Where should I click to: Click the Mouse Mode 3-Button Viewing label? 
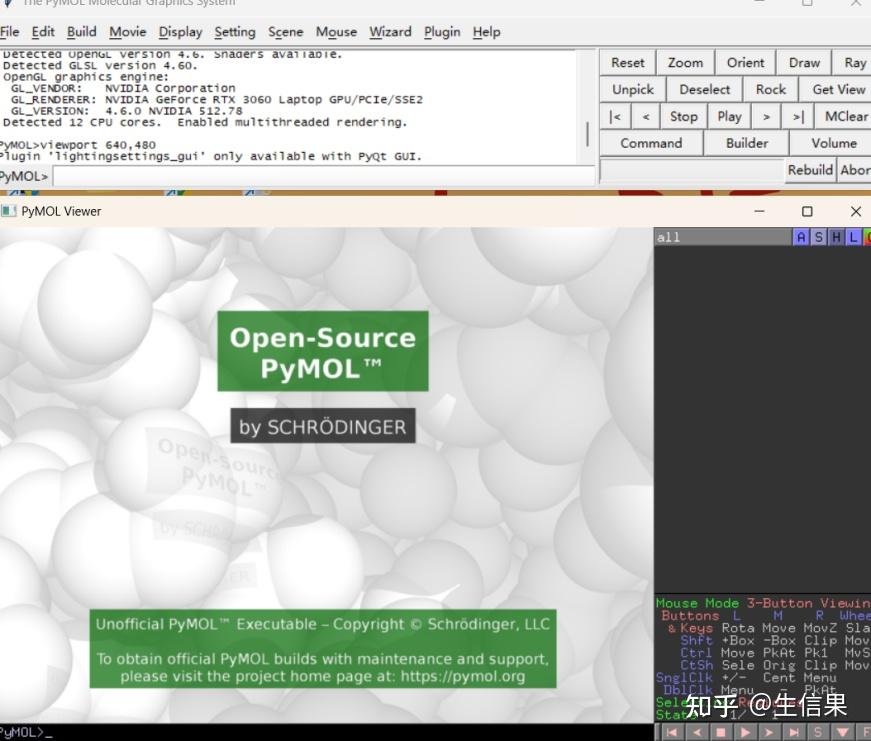763,603
